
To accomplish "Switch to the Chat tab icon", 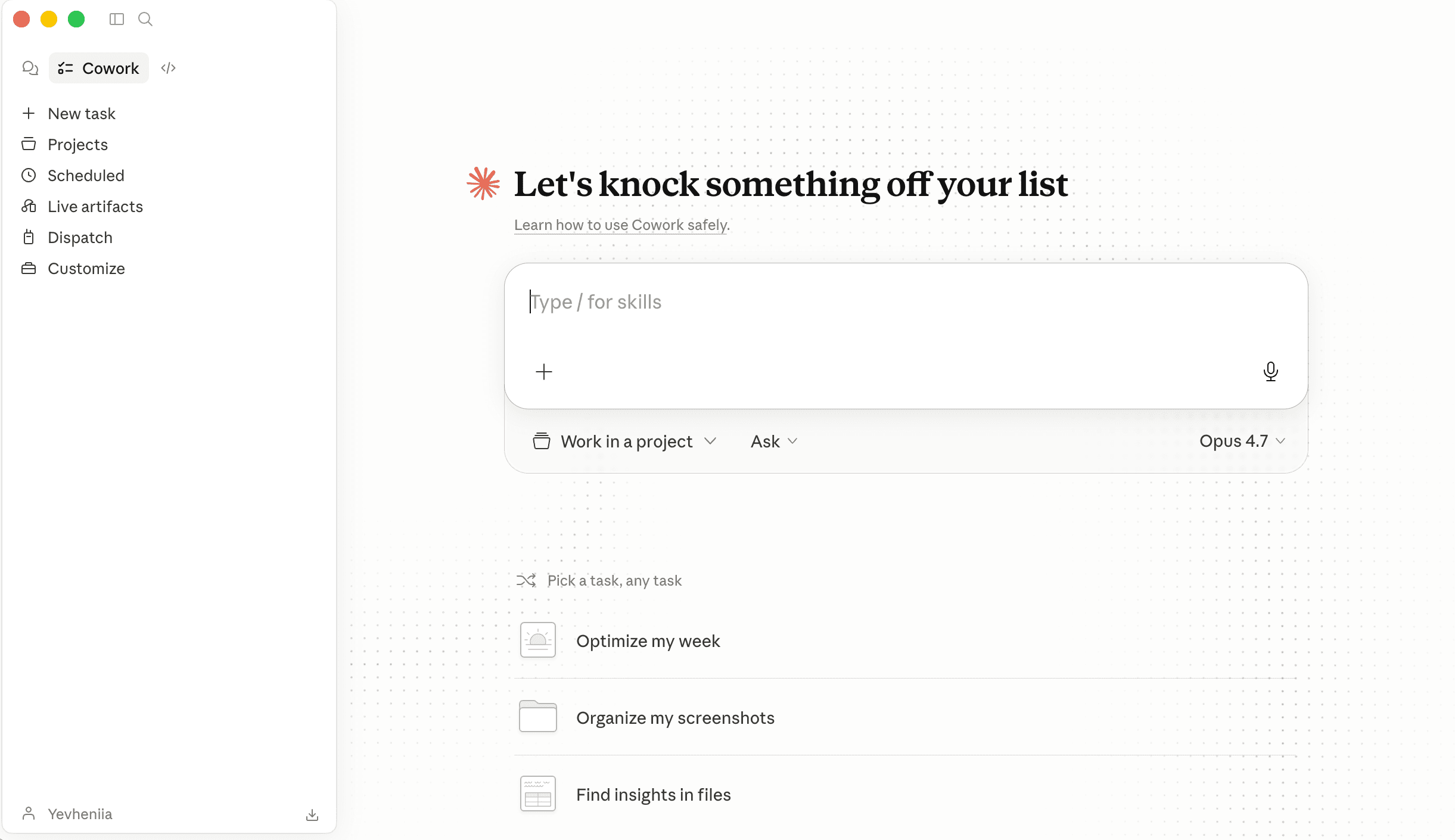I will pyautogui.click(x=30, y=68).
